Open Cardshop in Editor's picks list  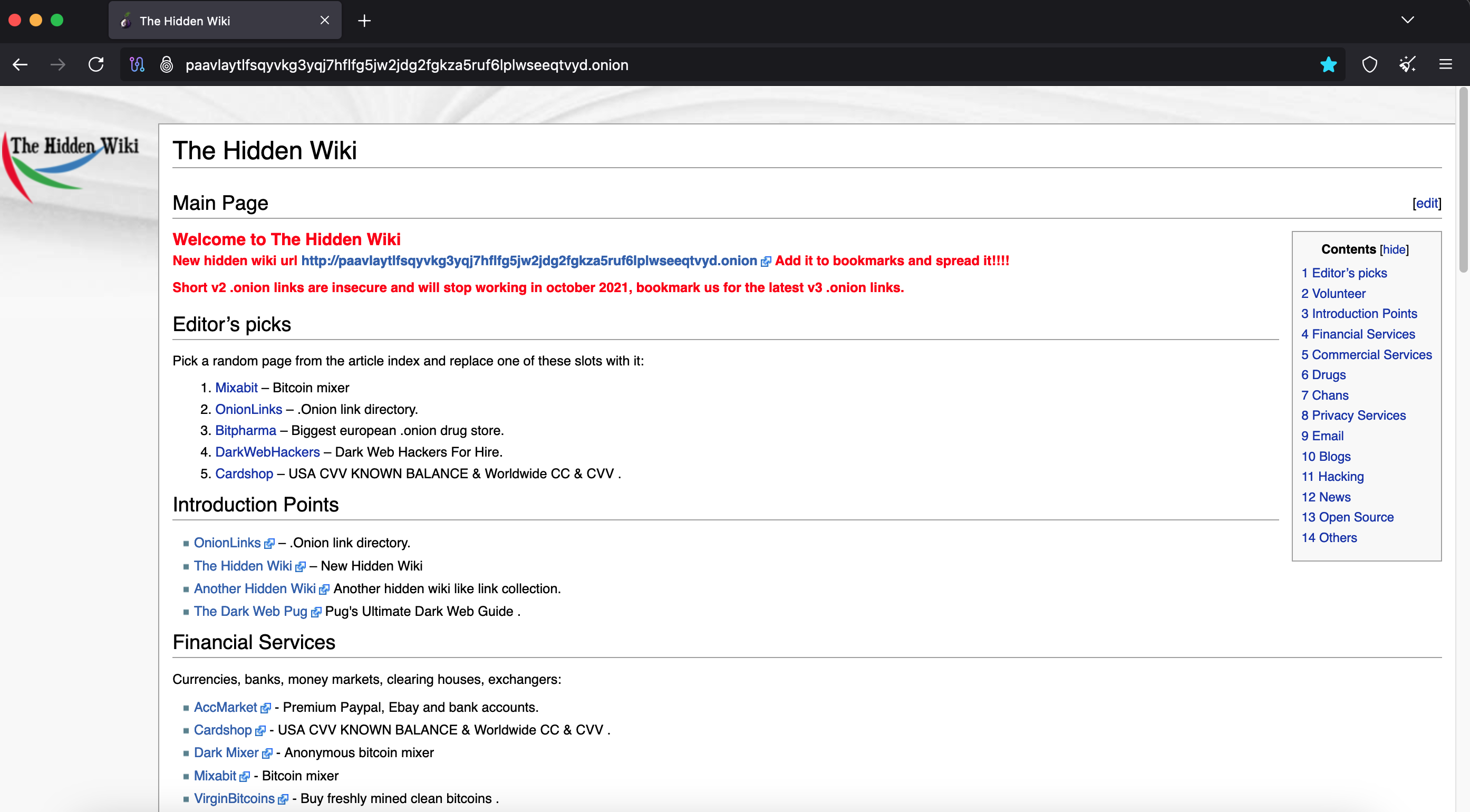[244, 473]
